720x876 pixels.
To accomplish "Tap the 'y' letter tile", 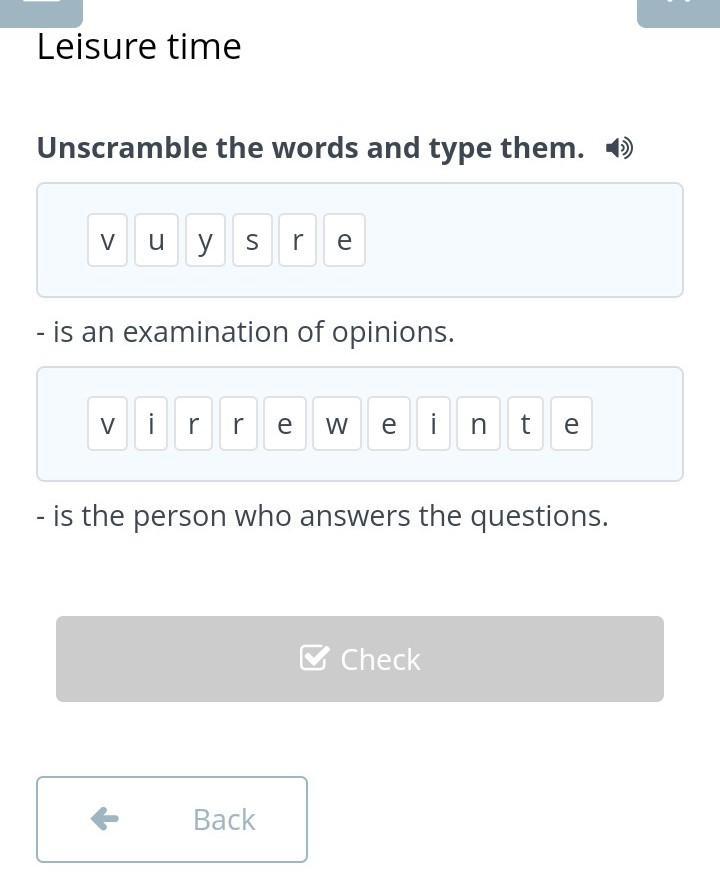I will (205, 240).
